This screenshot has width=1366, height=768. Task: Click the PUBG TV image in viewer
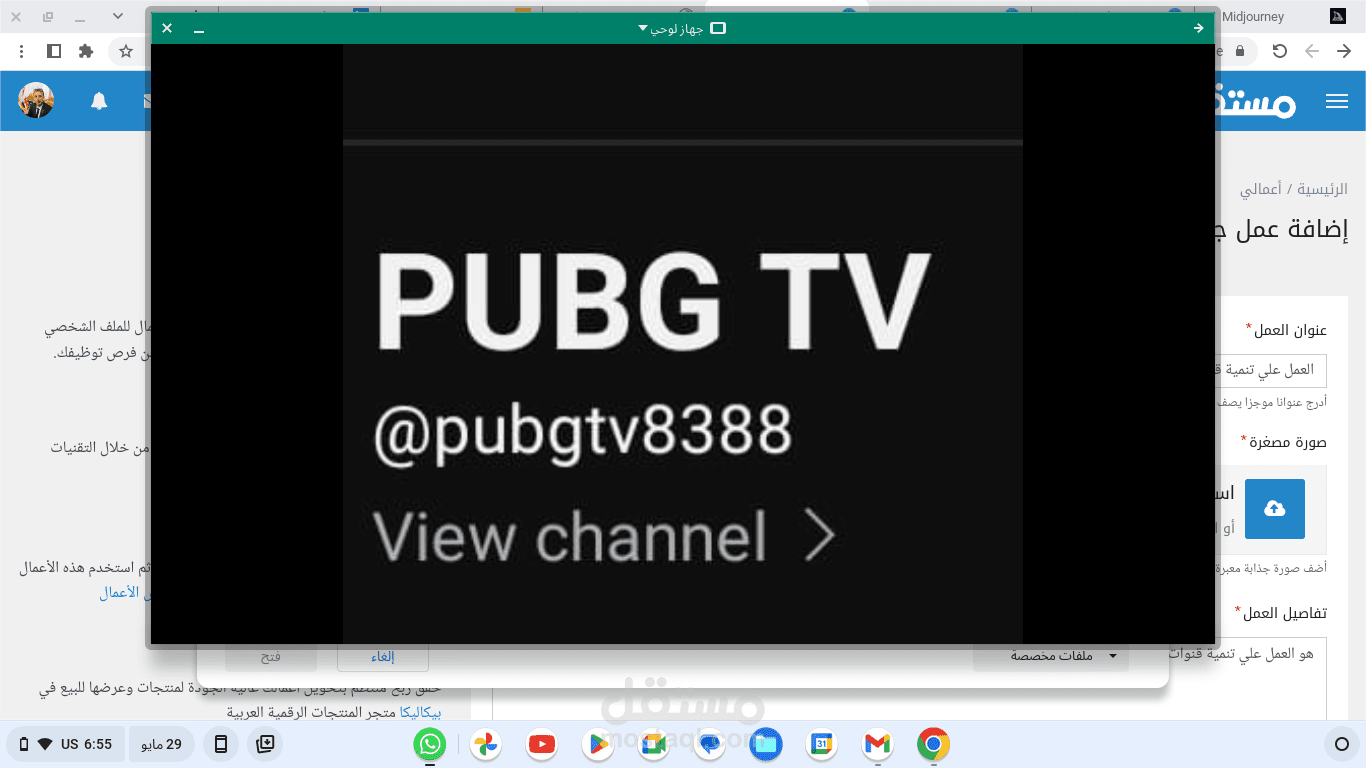[x=683, y=344]
